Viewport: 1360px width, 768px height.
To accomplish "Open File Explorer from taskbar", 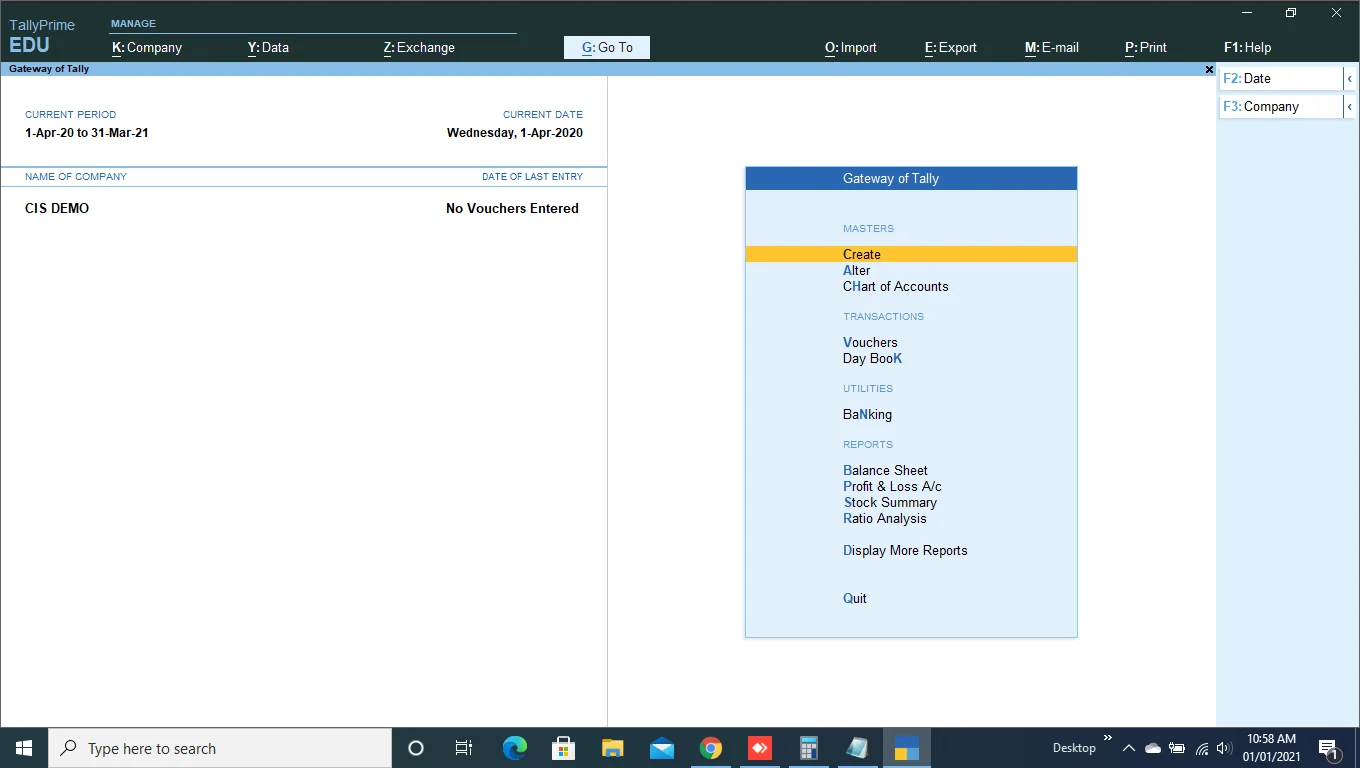I will tap(612, 748).
